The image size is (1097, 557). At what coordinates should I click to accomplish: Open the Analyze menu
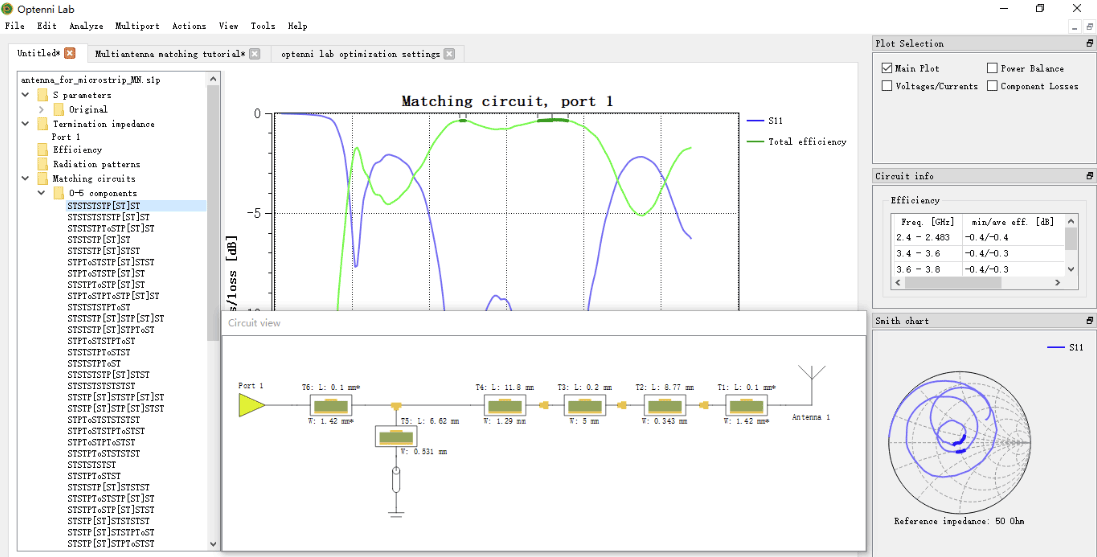[86, 26]
